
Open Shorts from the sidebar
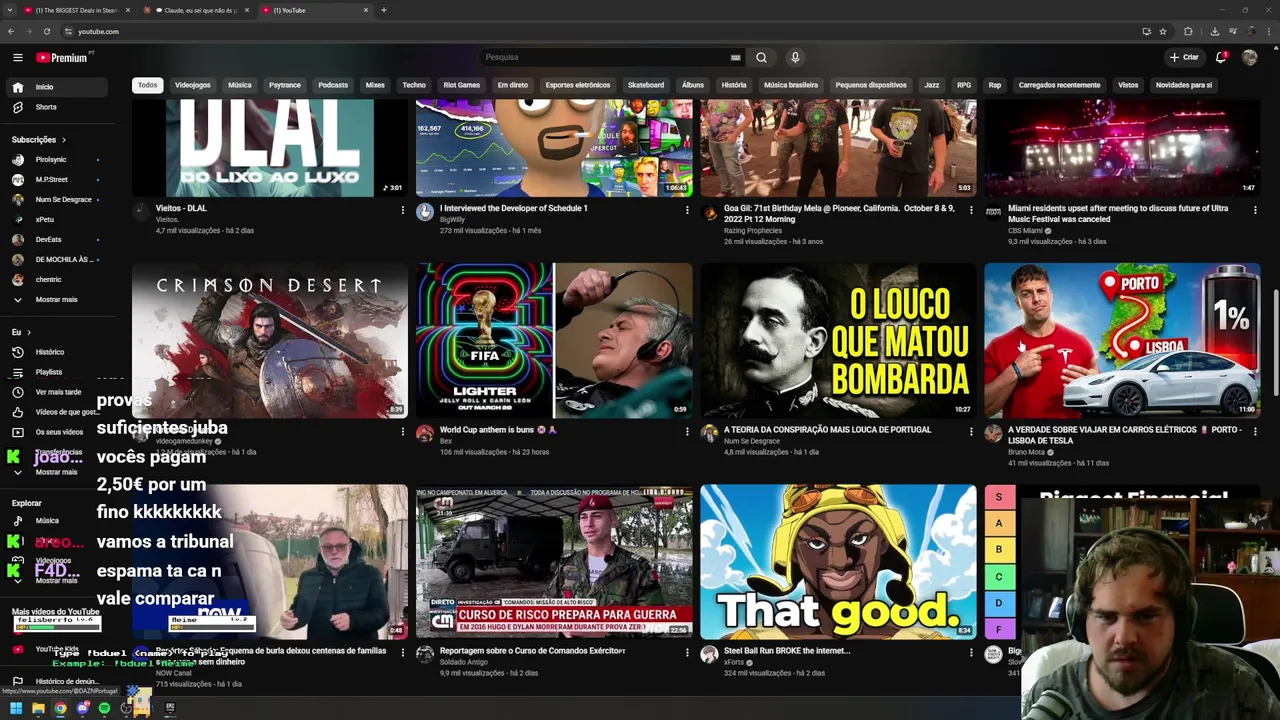55,107
